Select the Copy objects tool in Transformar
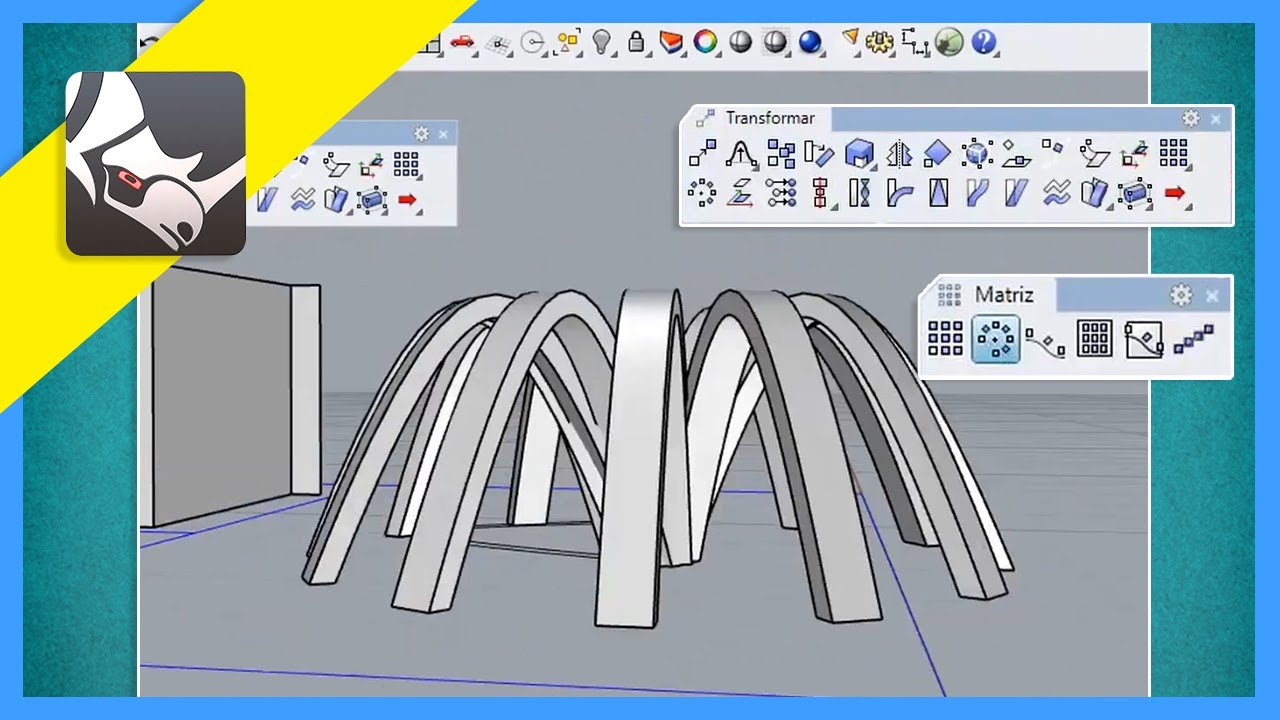 click(x=781, y=153)
